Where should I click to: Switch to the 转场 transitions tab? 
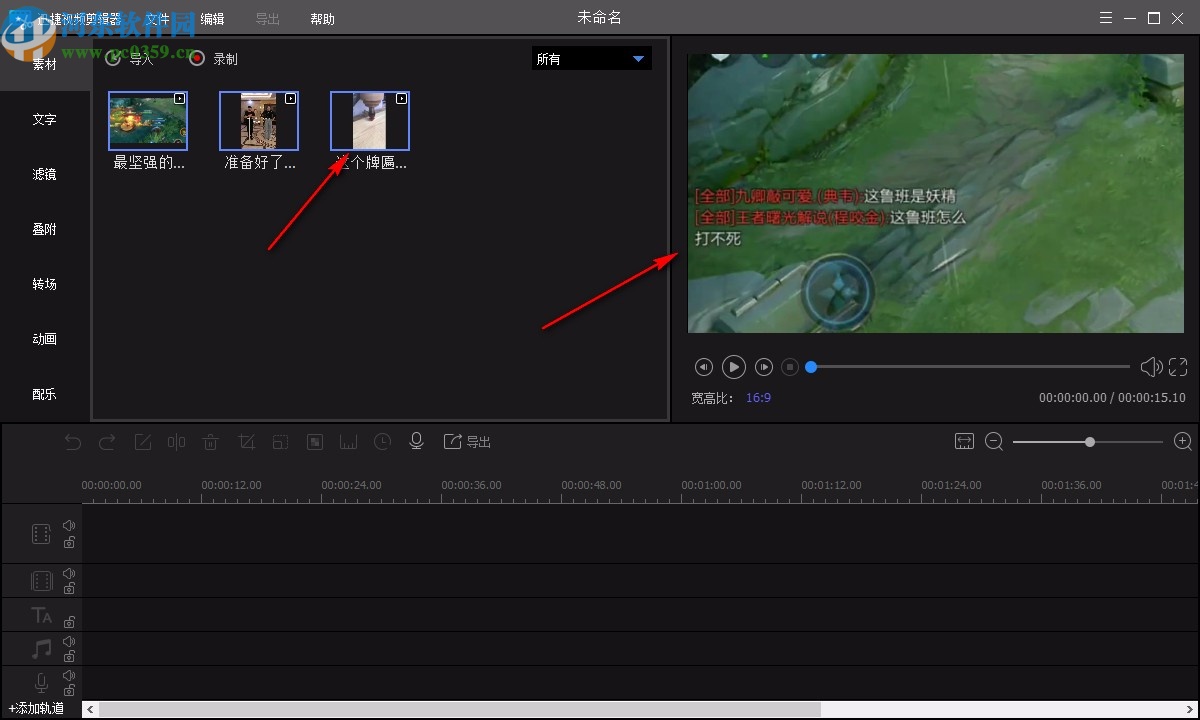coord(44,284)
